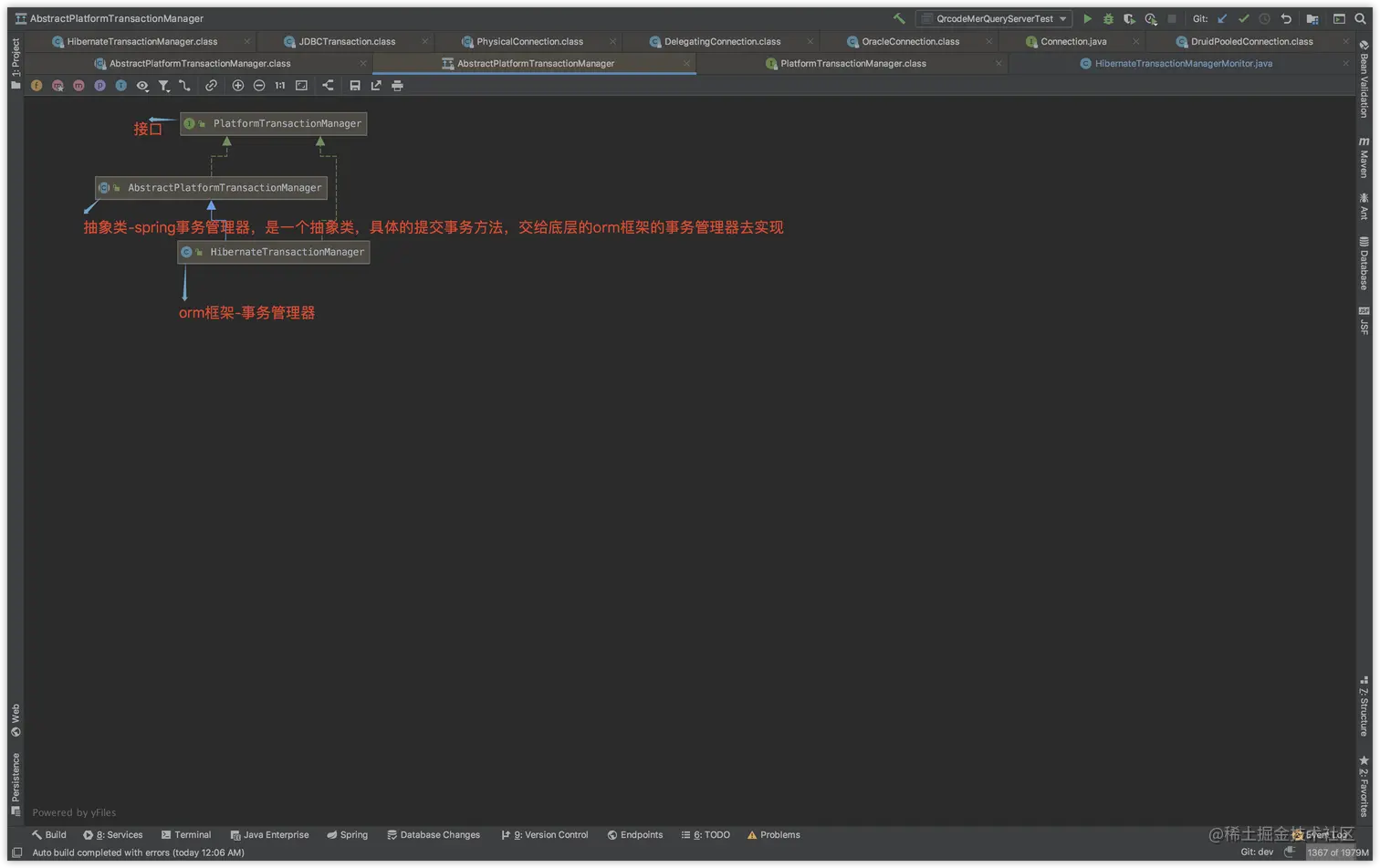This screenshot has width=1380, height=868.
Task: Select the PlatformTransactionManager diagram node
Action: (x=274, y=123)
